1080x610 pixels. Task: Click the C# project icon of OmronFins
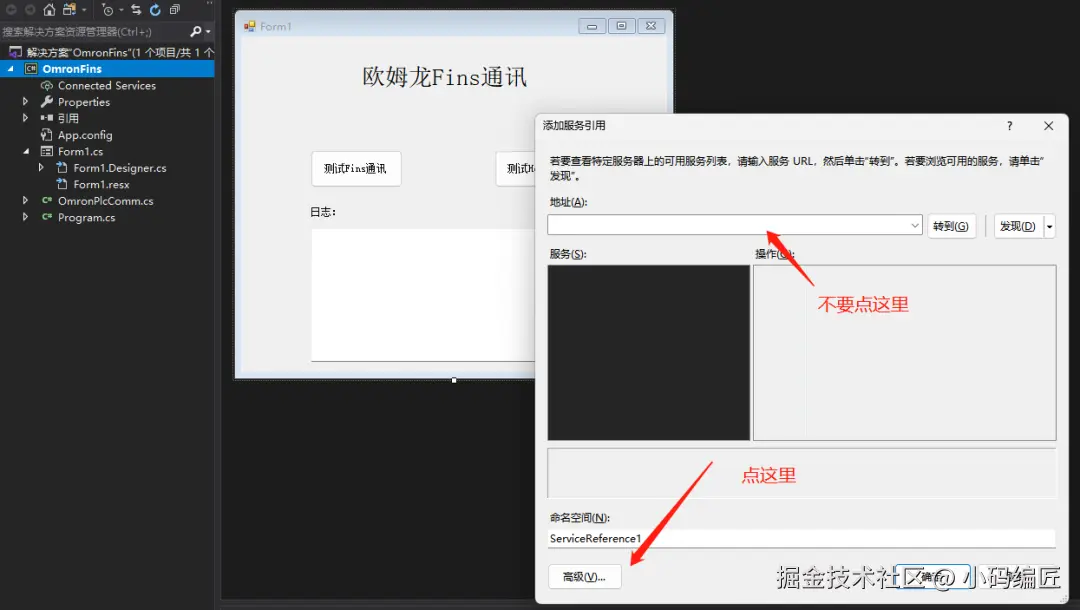pyautogui.click(x=31, y=69)
